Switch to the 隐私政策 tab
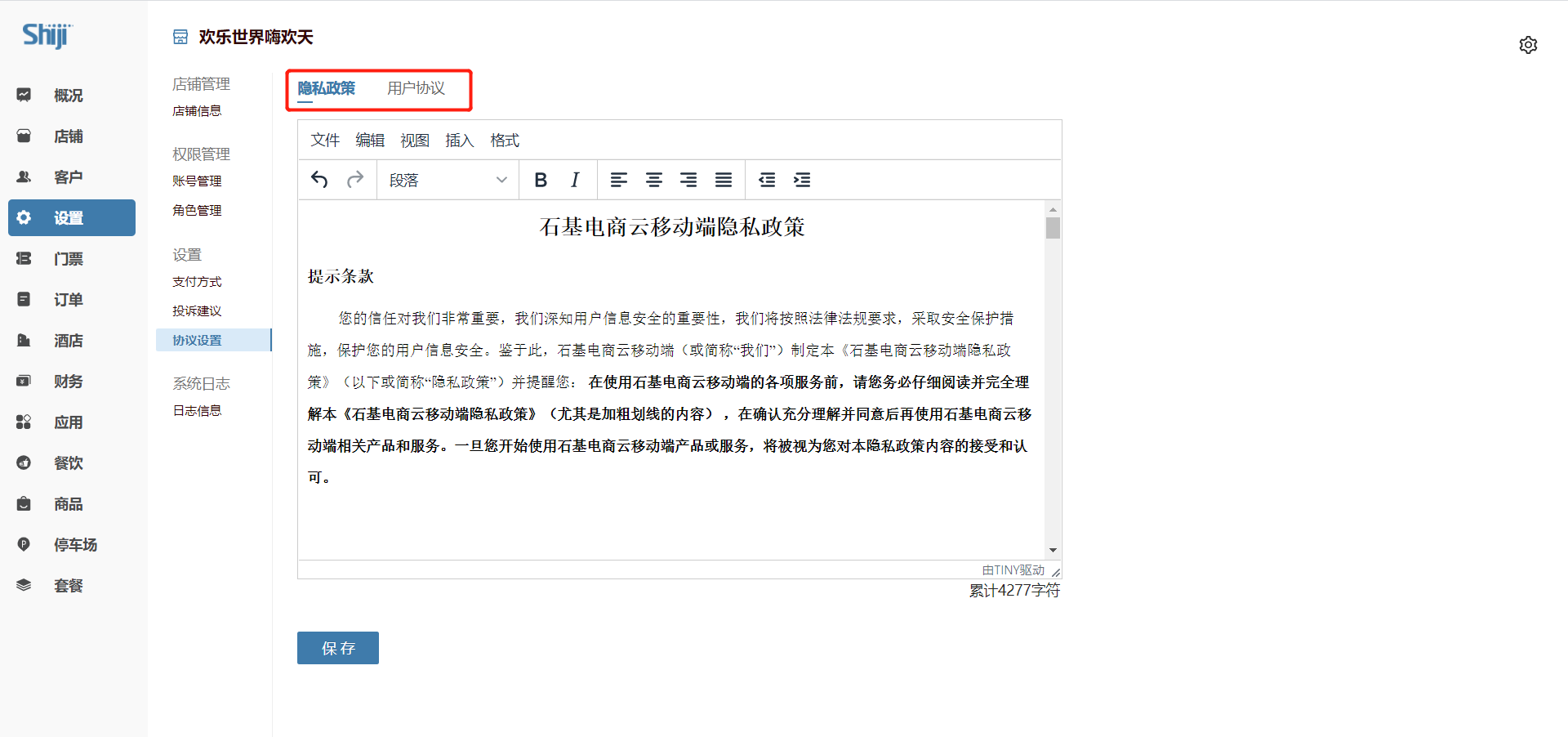This screenshot has height=737, width=1568. (327, 88)
